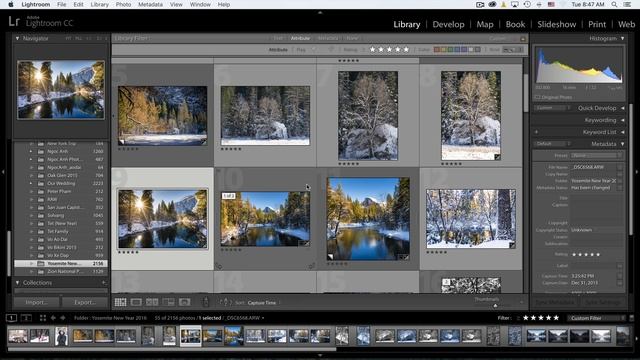Viewport: 640px width, 360px height.
Task: Click the filmstrip grid shortcut icon
Action: click(x=42, y=318)
